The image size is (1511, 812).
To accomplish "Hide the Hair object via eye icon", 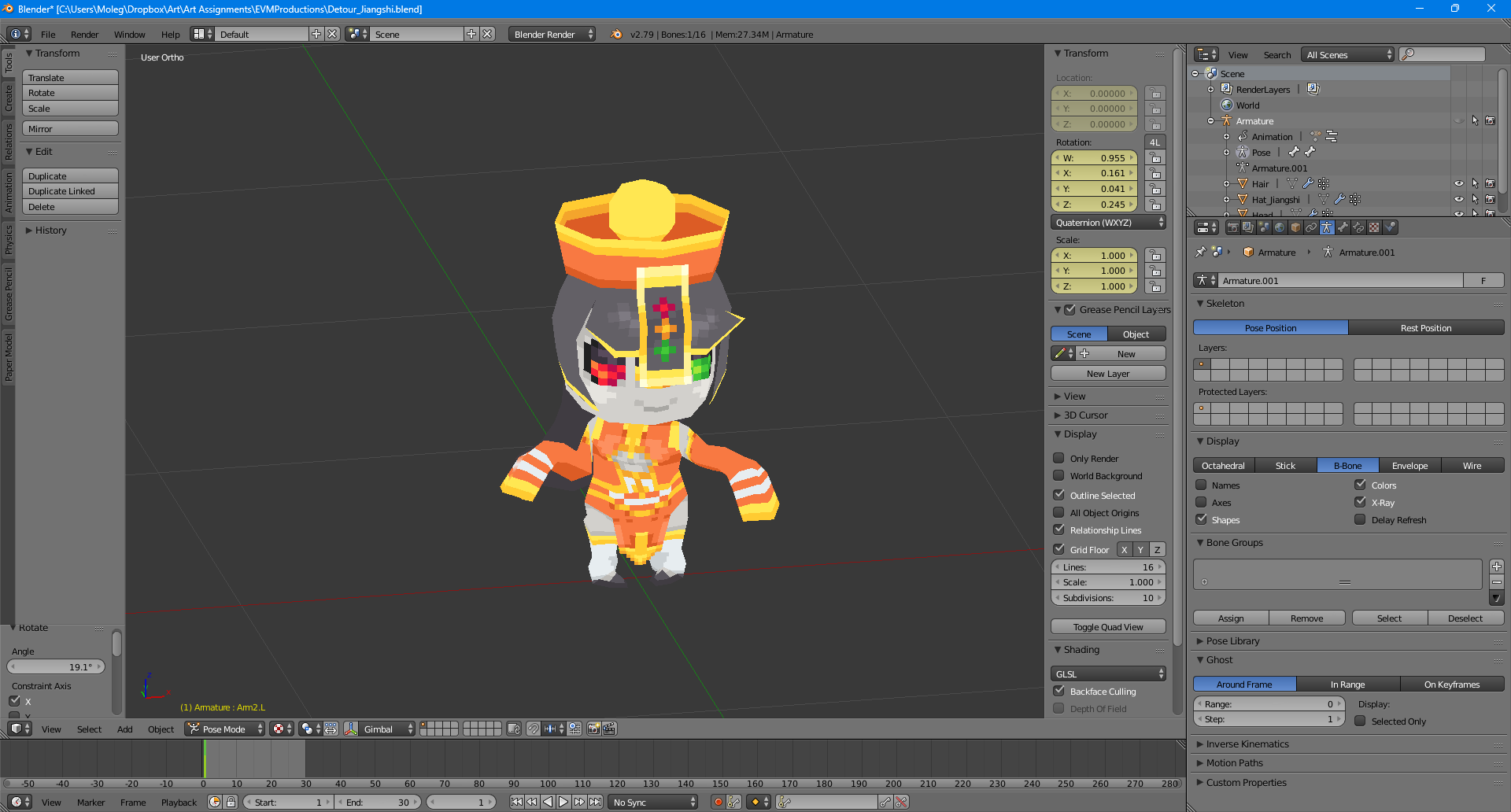I will pyautogui.click(x=1458, y=183).
